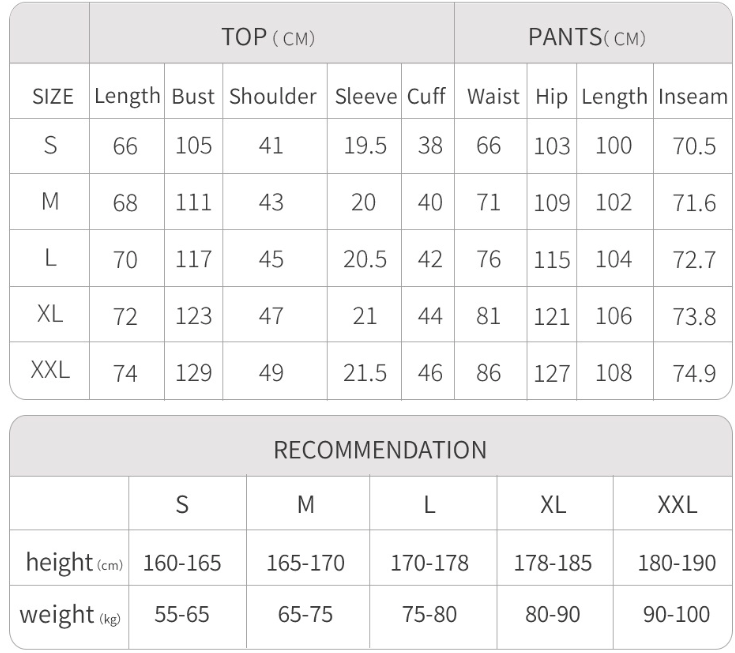This screenshot has width=735, height=653.
Task: Click the PANTS (CM) section header
Action: tap(587, 37)
